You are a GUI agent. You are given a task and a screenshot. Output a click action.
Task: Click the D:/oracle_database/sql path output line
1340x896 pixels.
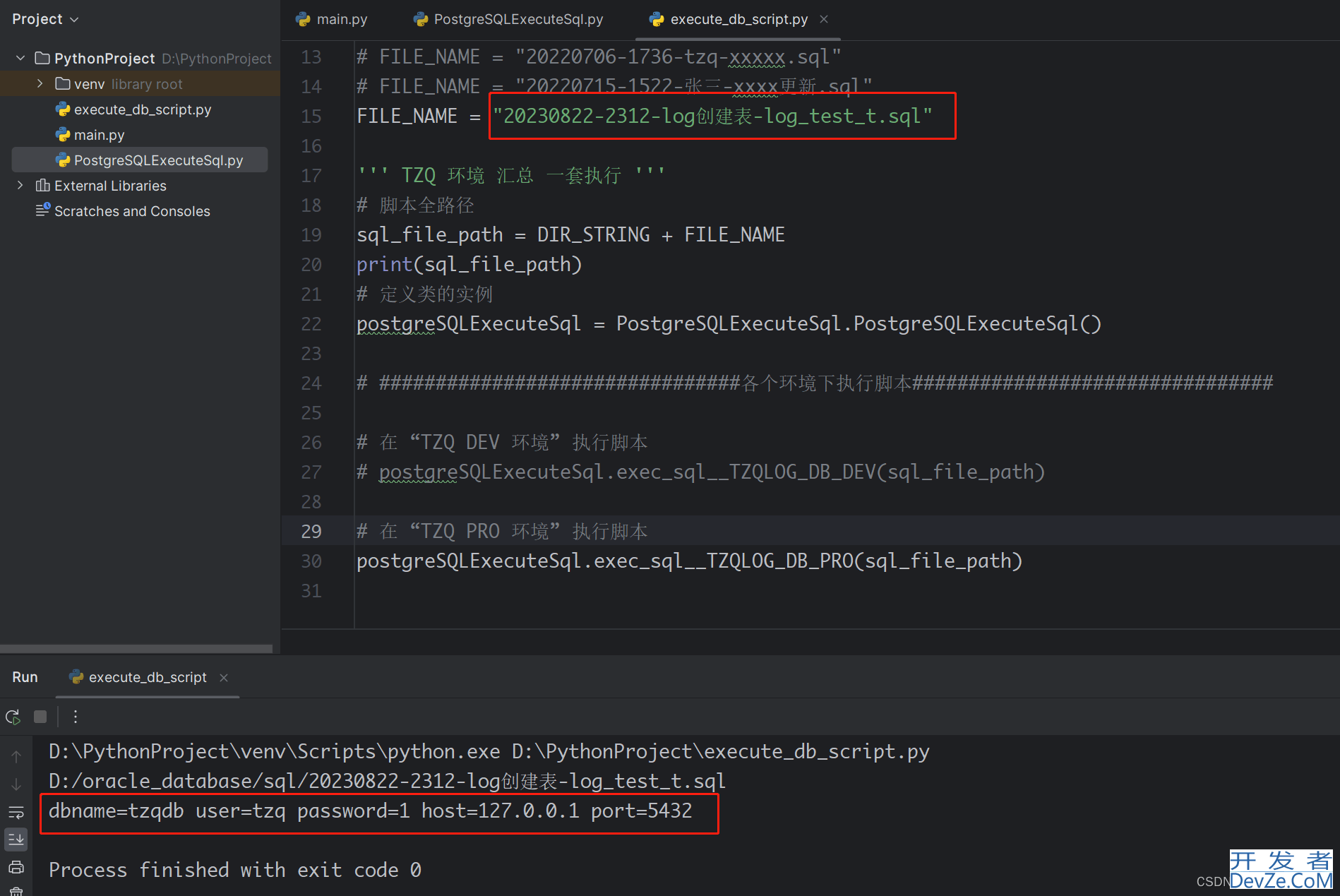point(387,781)
